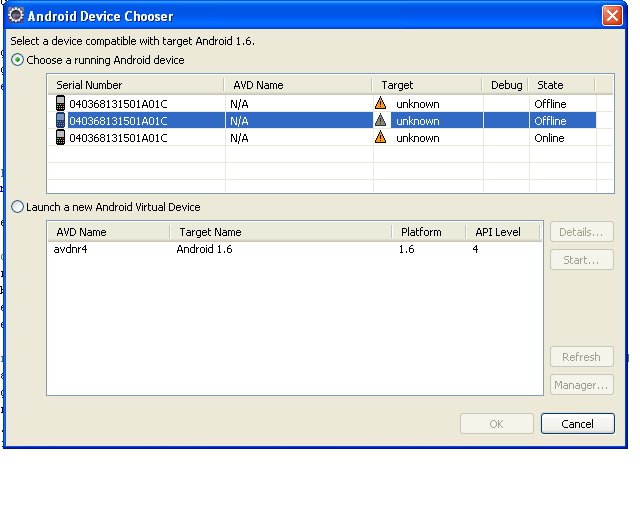Viewport: 640px width, 512px height.
Task: Click phone icon of the Online device row
Action: tap(60, 138)
